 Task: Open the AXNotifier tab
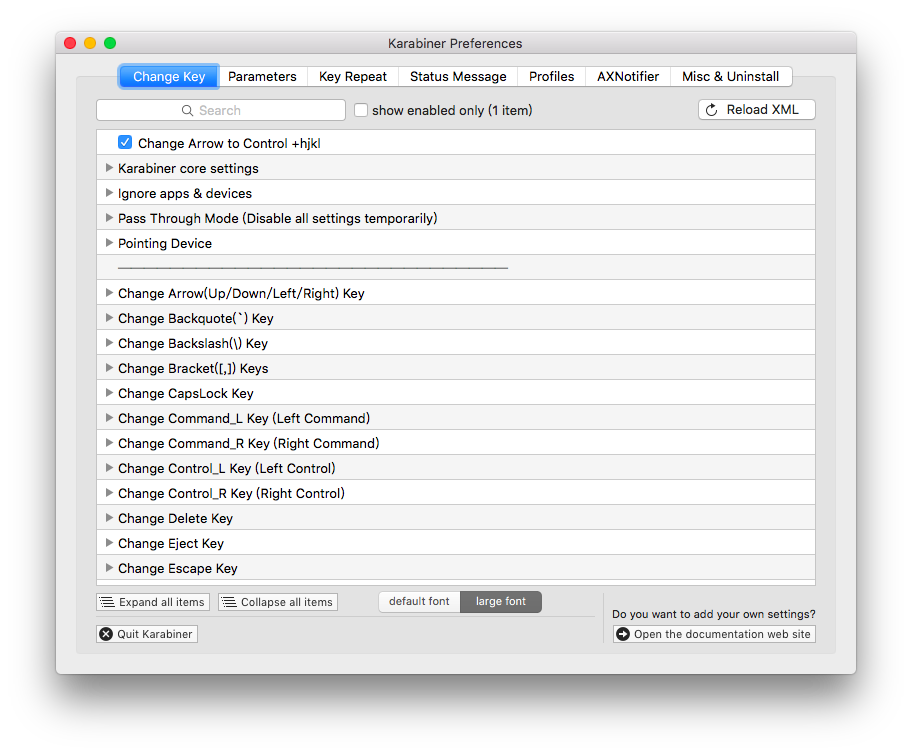[628, 77]
